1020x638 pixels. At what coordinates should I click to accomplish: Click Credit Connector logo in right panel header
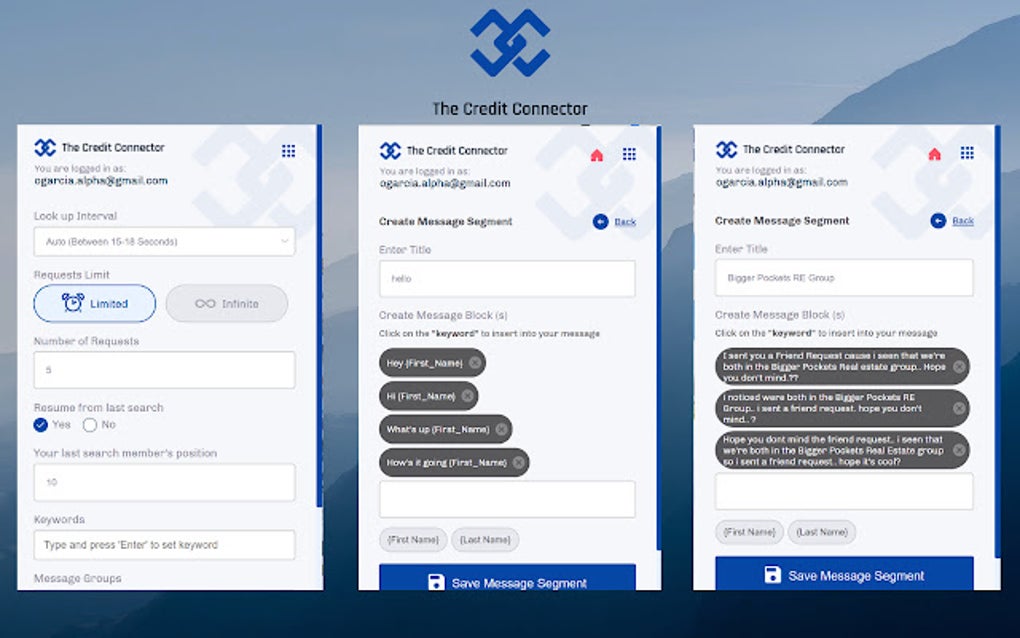pyautogui.click(x=727, y=150)
